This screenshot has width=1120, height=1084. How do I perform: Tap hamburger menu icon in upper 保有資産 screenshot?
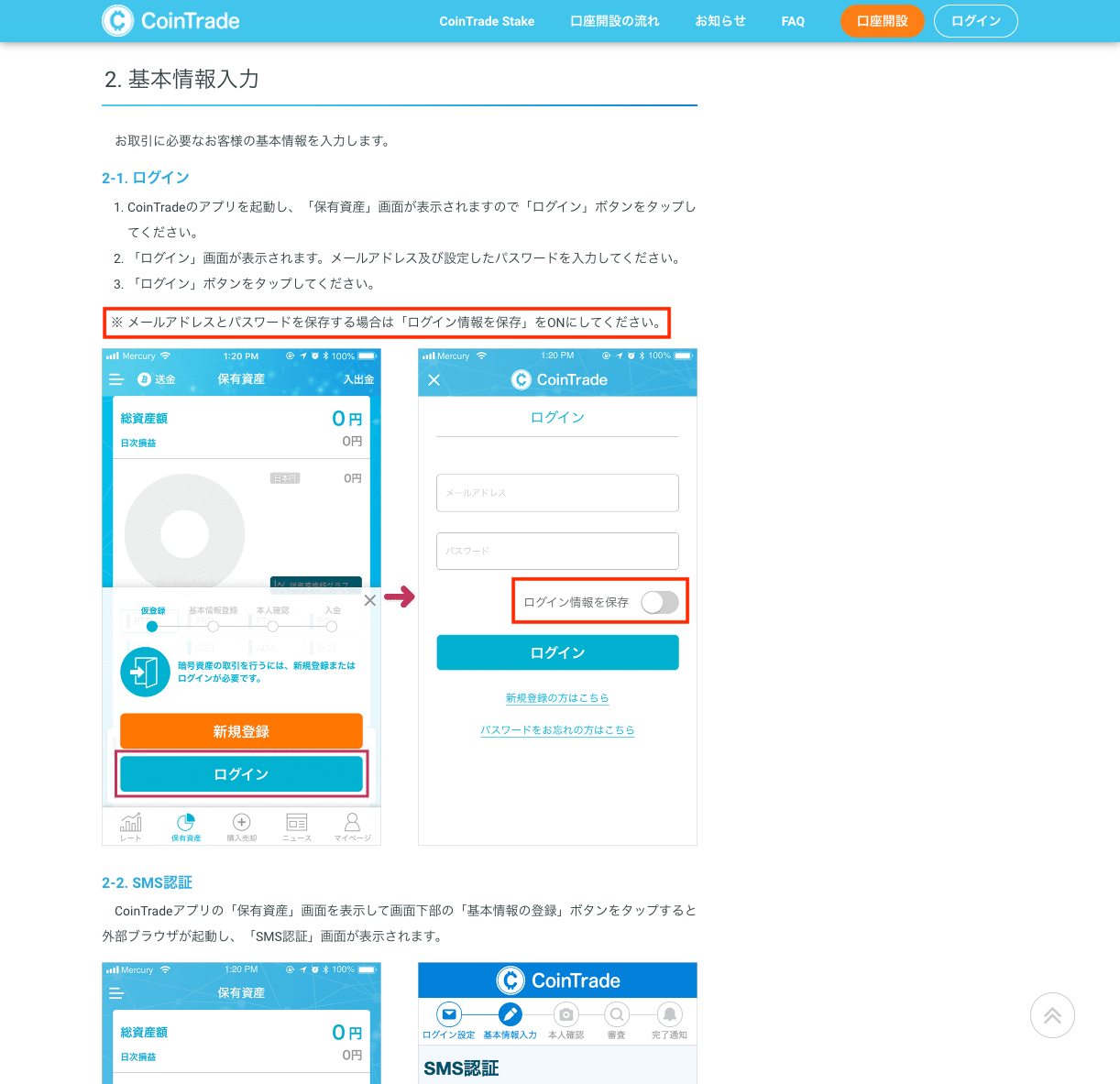click(x=115, y=379)
